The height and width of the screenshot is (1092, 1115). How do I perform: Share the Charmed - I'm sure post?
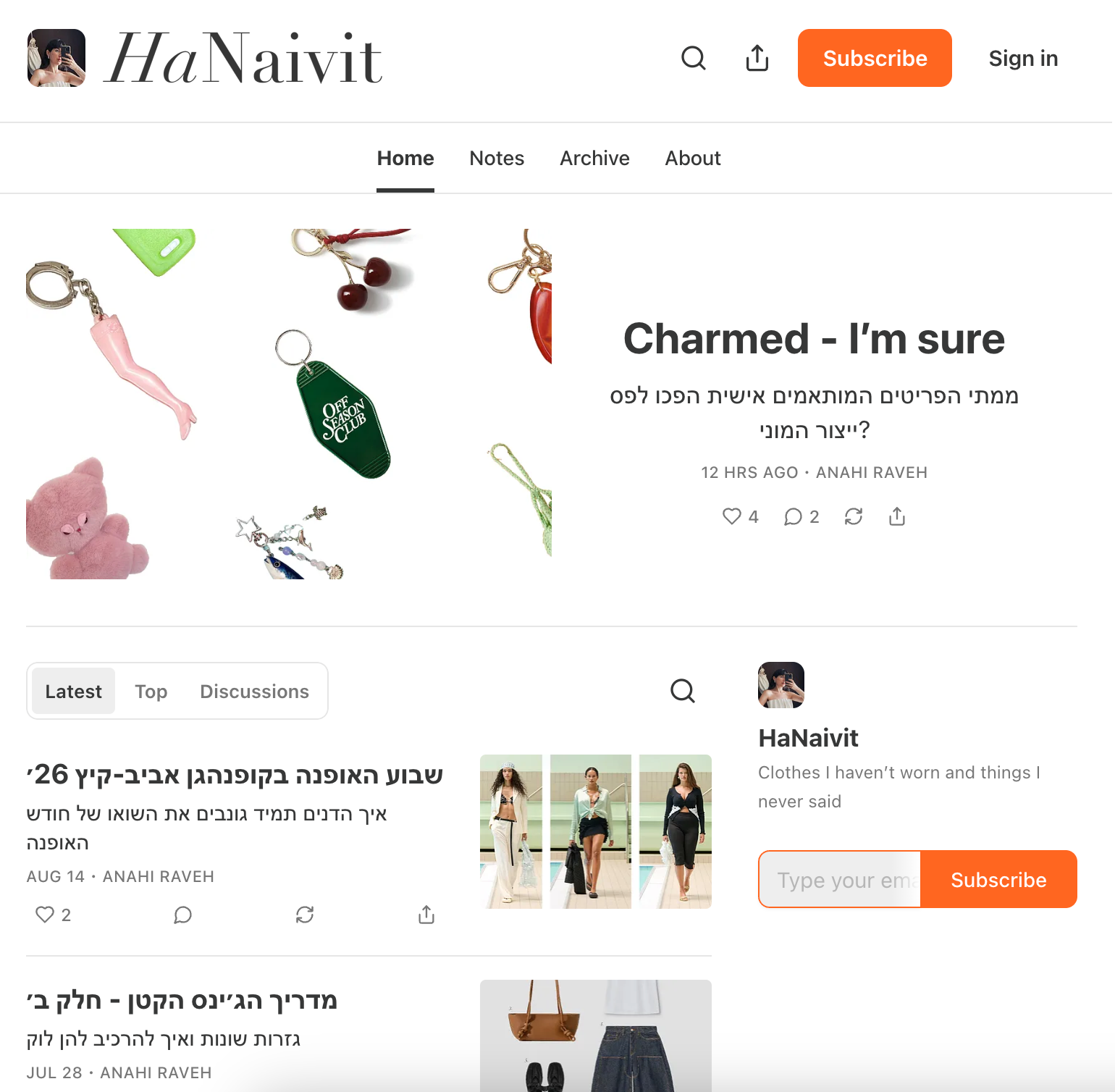point(897,516)
